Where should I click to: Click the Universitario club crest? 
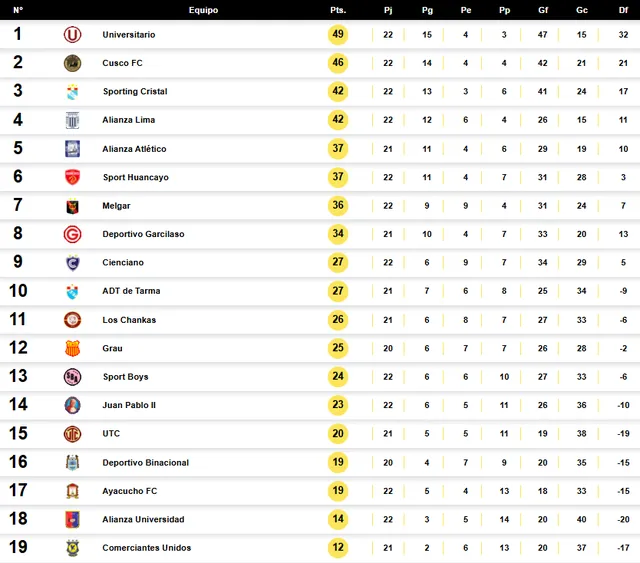click(72, 35)
